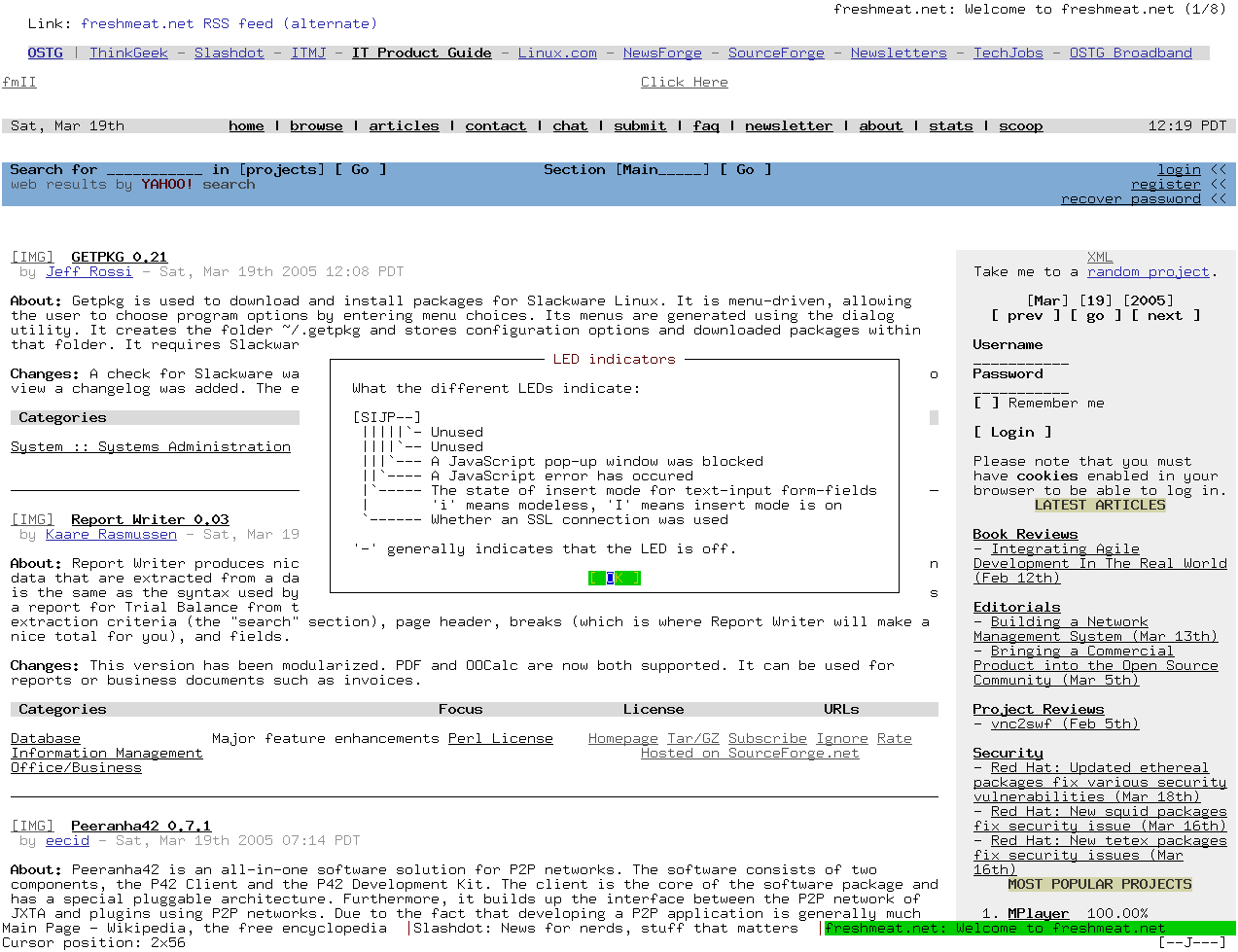Open the home navigation item
1238x952 pixels.
[x=246, y=125]
